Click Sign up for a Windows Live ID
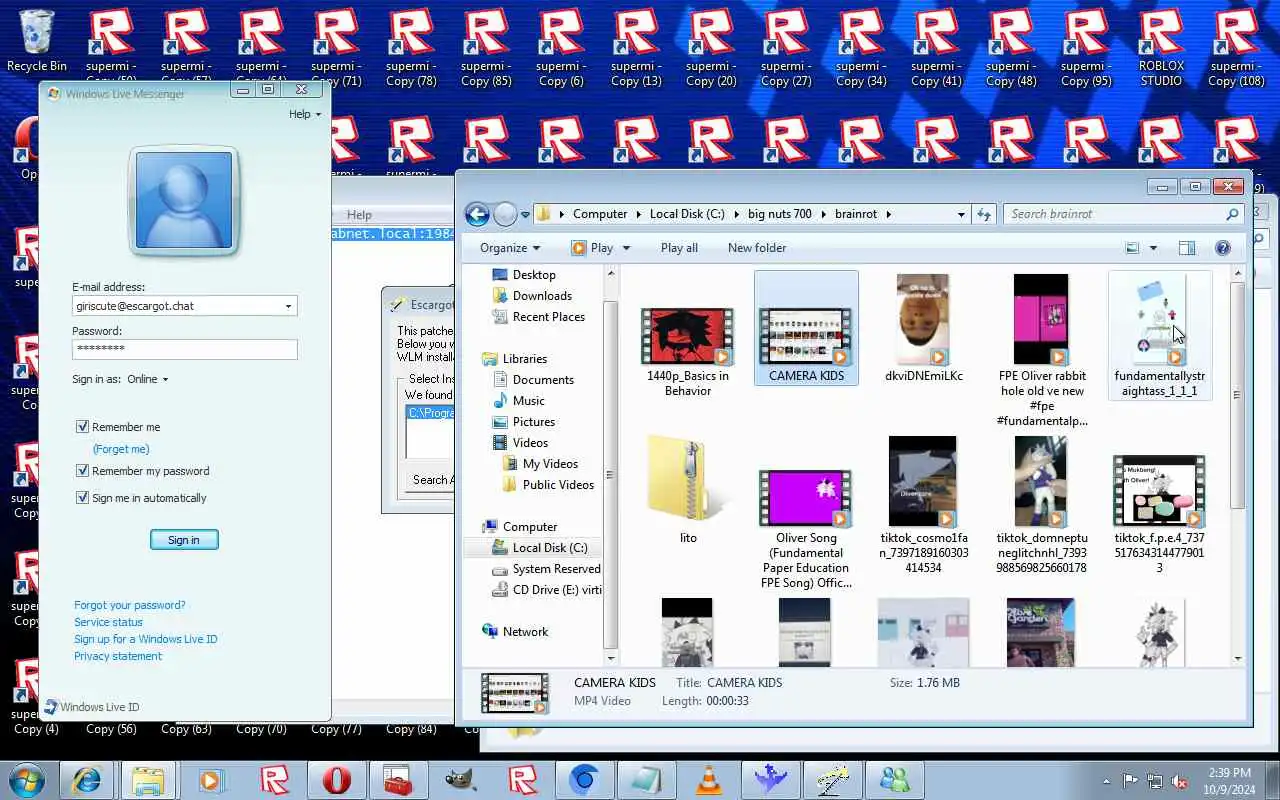 click(145, 639)
